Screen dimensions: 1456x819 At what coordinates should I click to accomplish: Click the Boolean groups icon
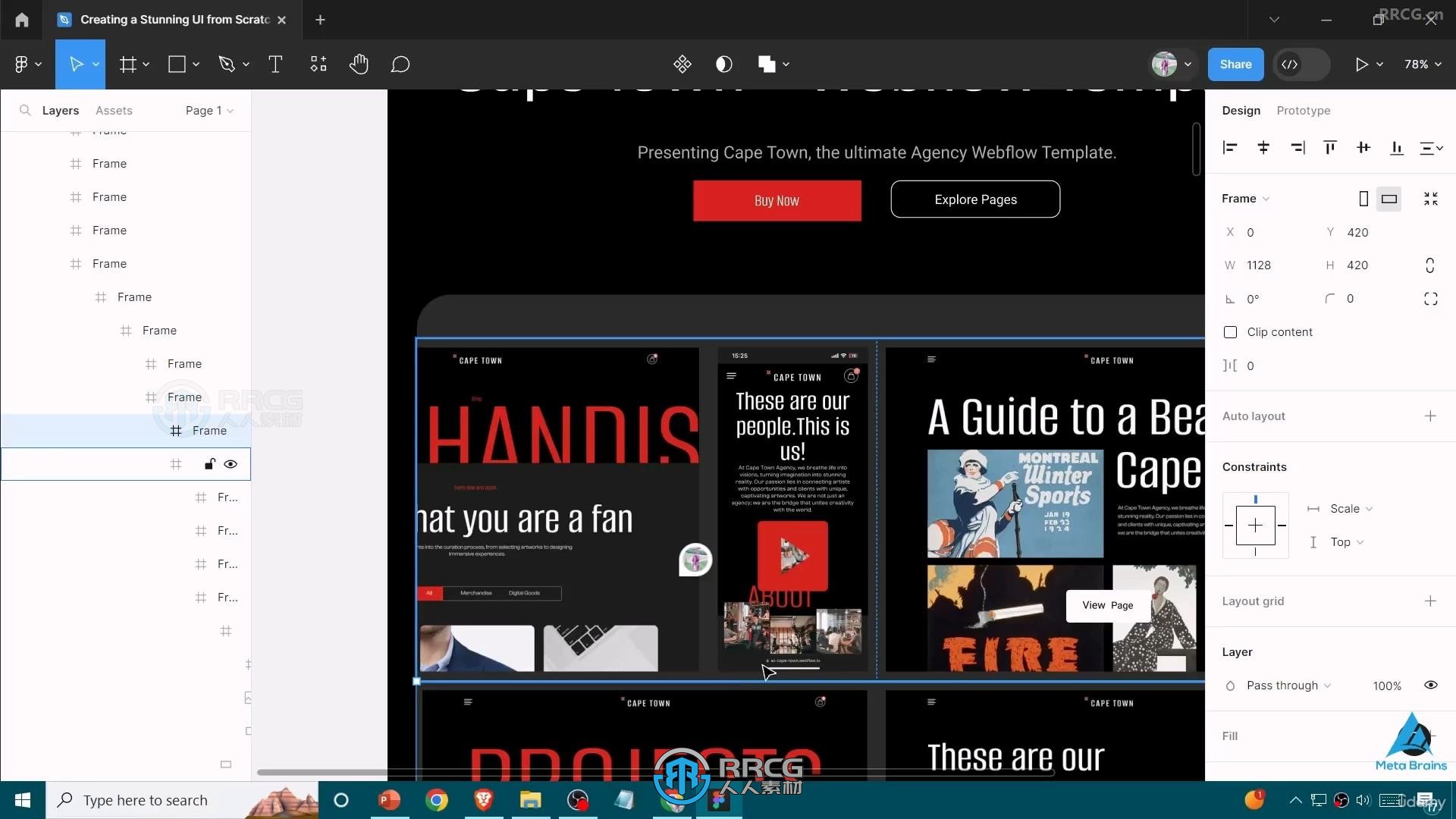pos(767,64)
